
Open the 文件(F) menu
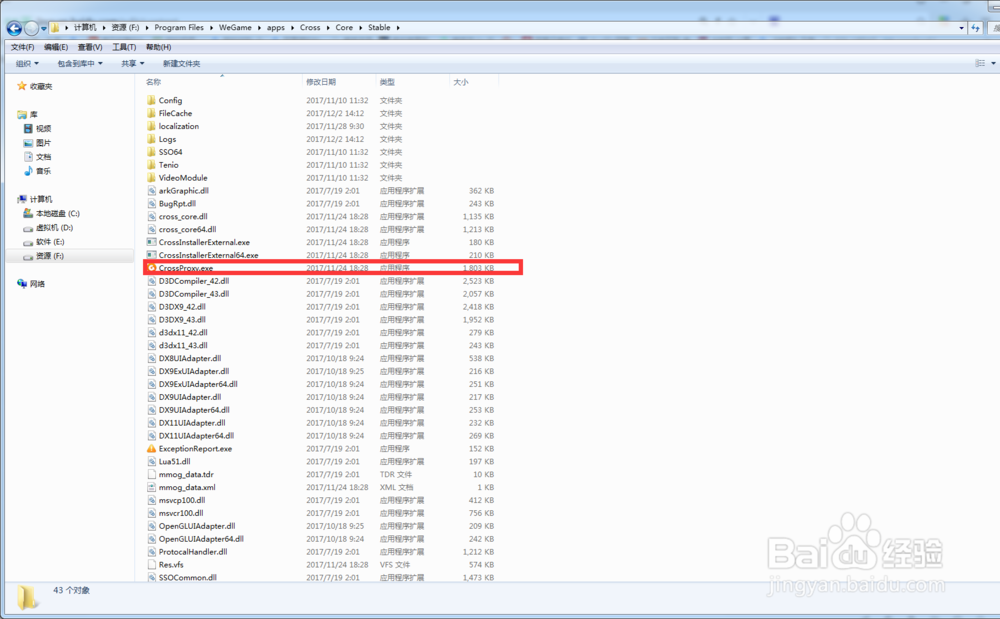coord(22,47)
